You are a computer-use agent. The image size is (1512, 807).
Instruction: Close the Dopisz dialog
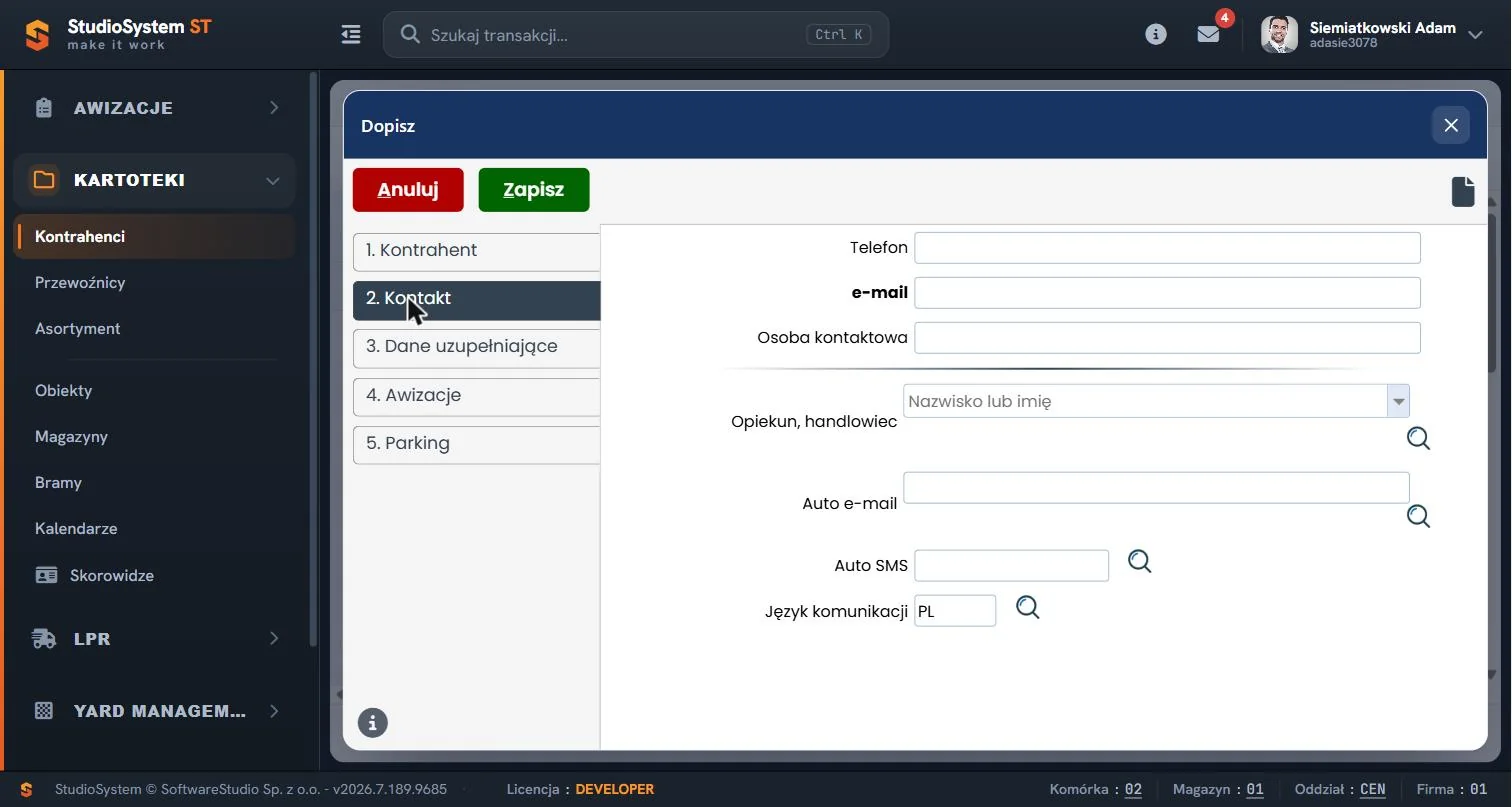pyautogui.click(x=1451, y=125)
